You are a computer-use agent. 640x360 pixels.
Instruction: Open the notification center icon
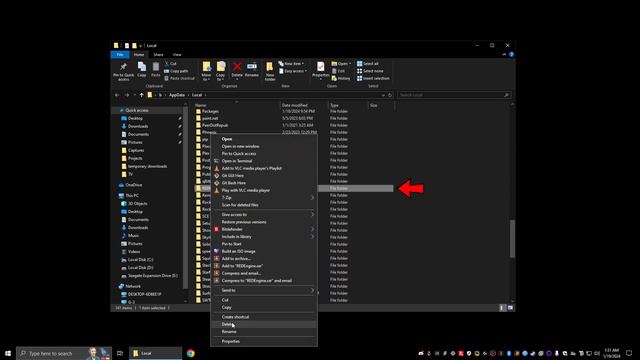click(629, 353)
